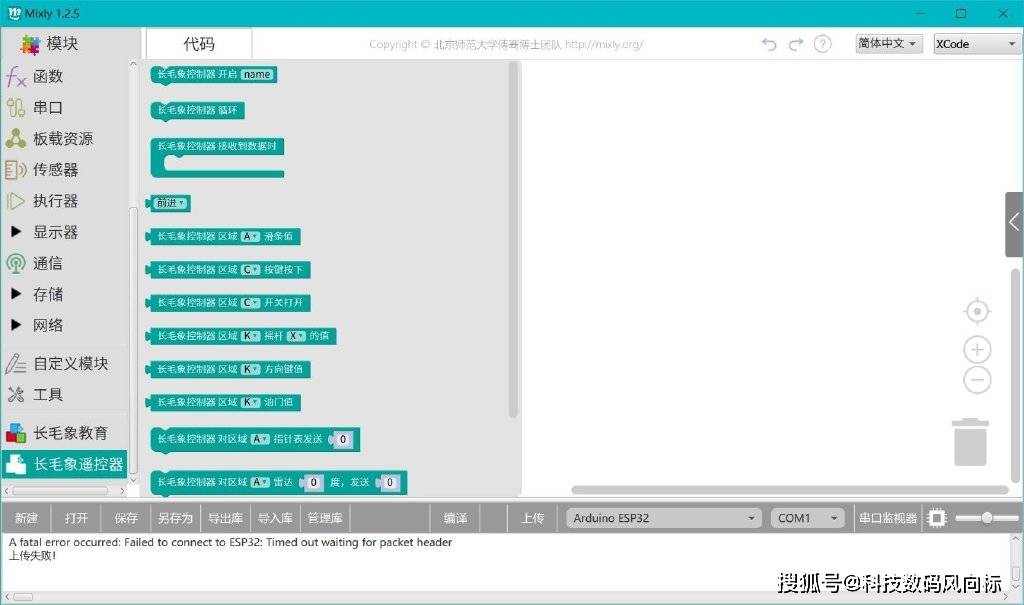Zoom out the workspace with the minus icon
The image size is (1024, 605).
tap(977, 380)
